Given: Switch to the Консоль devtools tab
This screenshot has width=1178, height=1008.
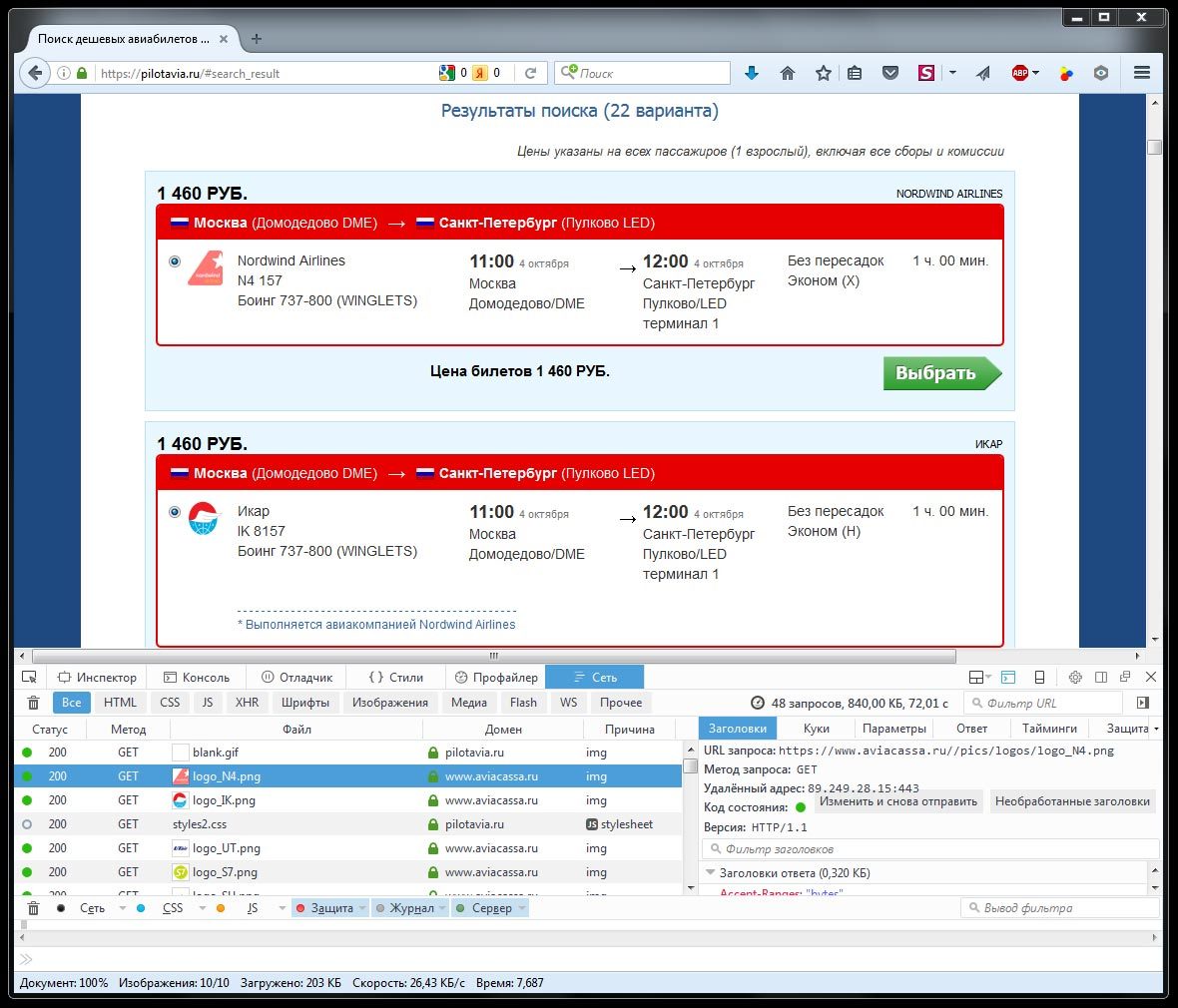Looking at the screenshot, I should [x=197, y=677].
